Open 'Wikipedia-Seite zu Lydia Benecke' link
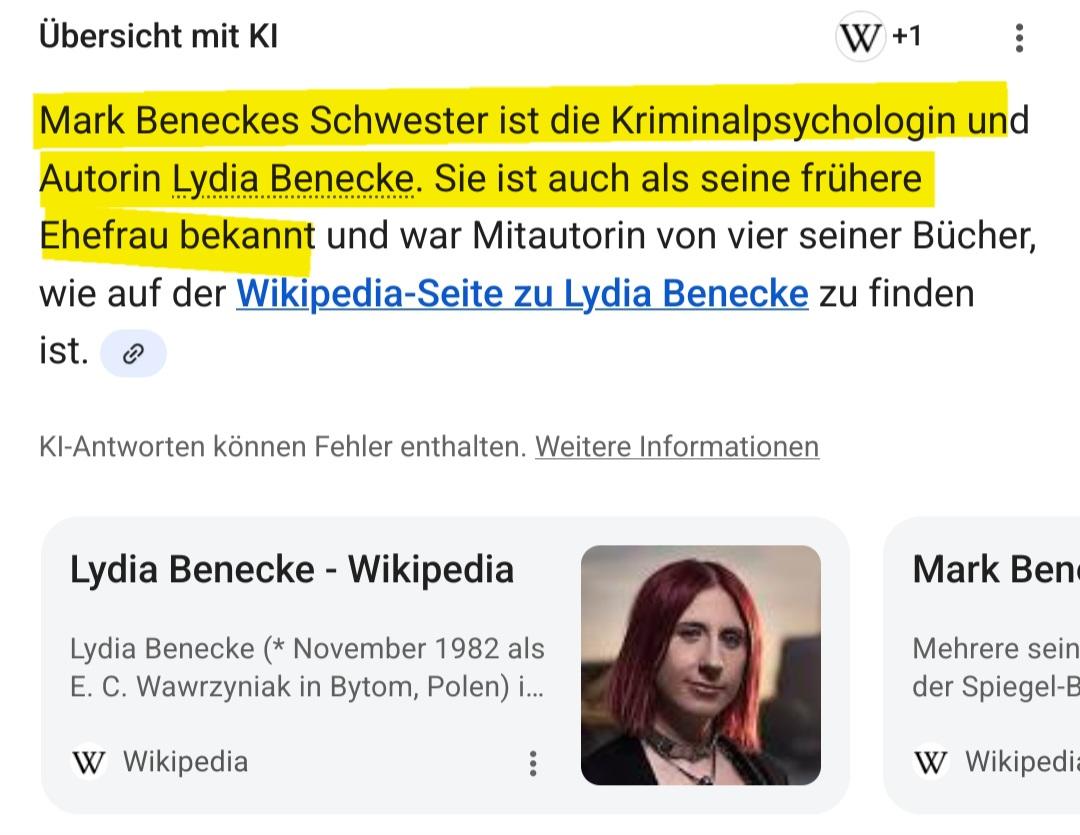Screen dimensions: 1080x835 point(522,293)
